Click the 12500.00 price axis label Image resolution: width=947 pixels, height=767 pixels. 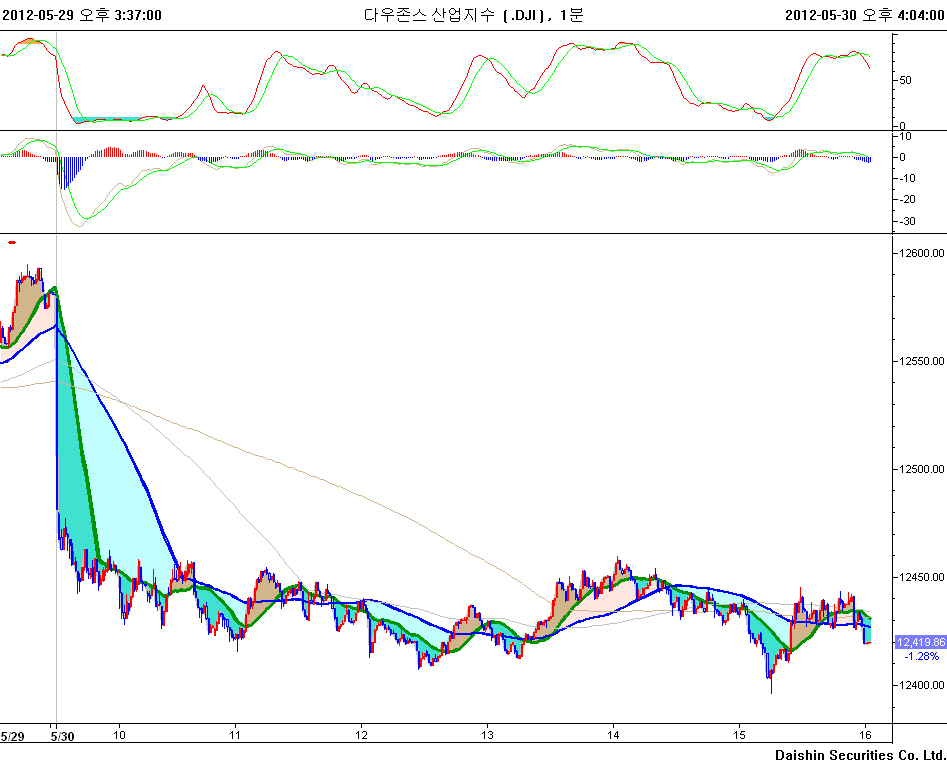[918, 469]
